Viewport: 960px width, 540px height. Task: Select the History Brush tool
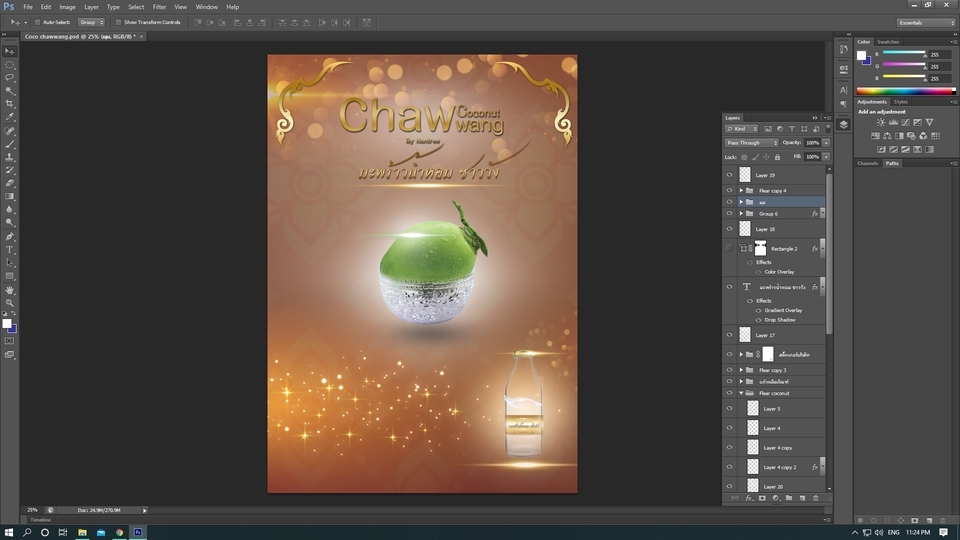coord(9,170)
